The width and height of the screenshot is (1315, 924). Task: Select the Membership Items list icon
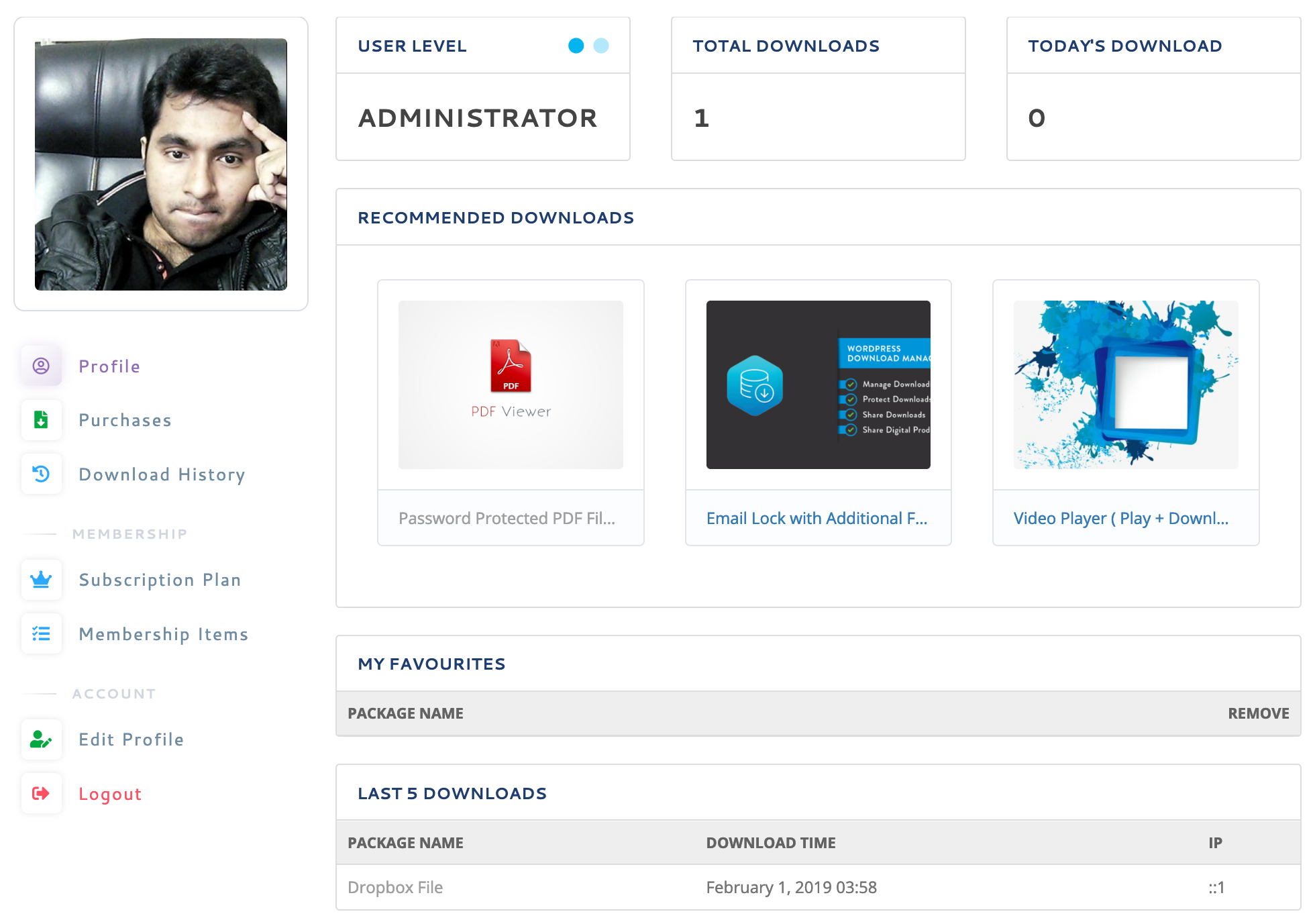[x=41, y=633]
